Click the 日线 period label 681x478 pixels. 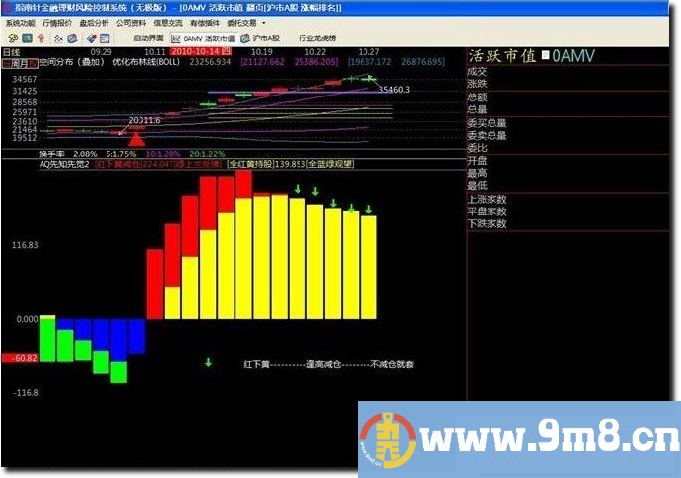coord(12,52)
